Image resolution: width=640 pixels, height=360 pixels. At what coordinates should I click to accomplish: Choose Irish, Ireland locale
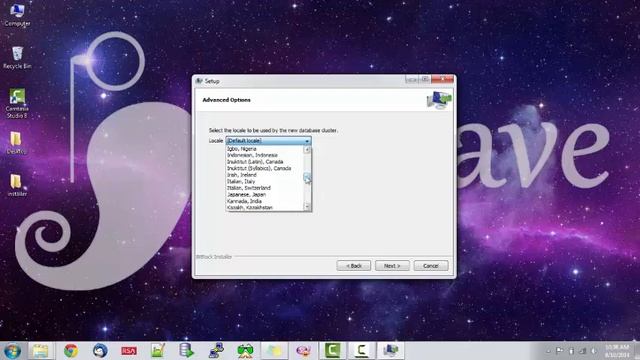(265, 175)
